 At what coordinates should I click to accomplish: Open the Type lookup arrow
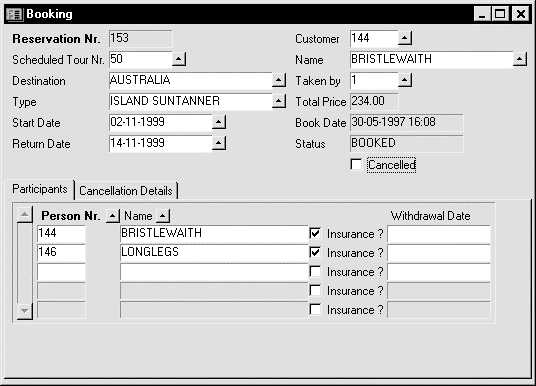[x=279, y=101]
